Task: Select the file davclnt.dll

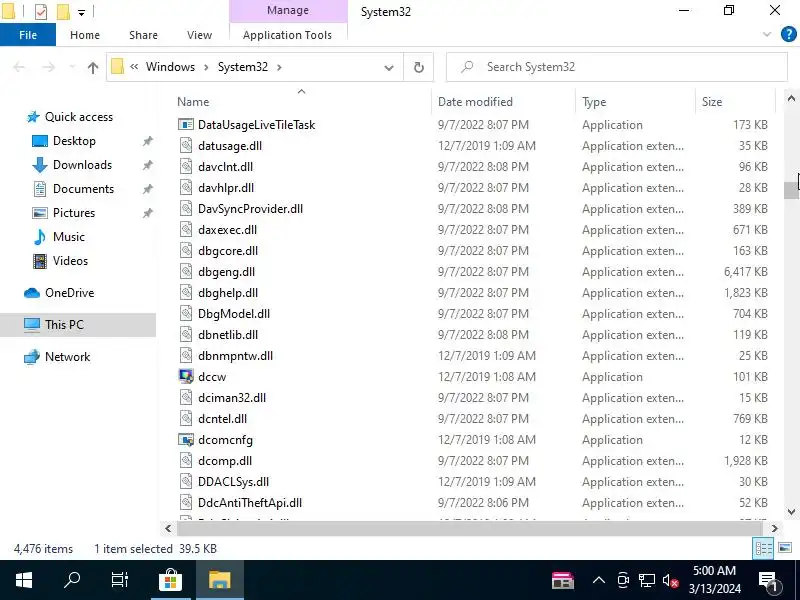Action: pyautogui.click(x=226, y=167)
